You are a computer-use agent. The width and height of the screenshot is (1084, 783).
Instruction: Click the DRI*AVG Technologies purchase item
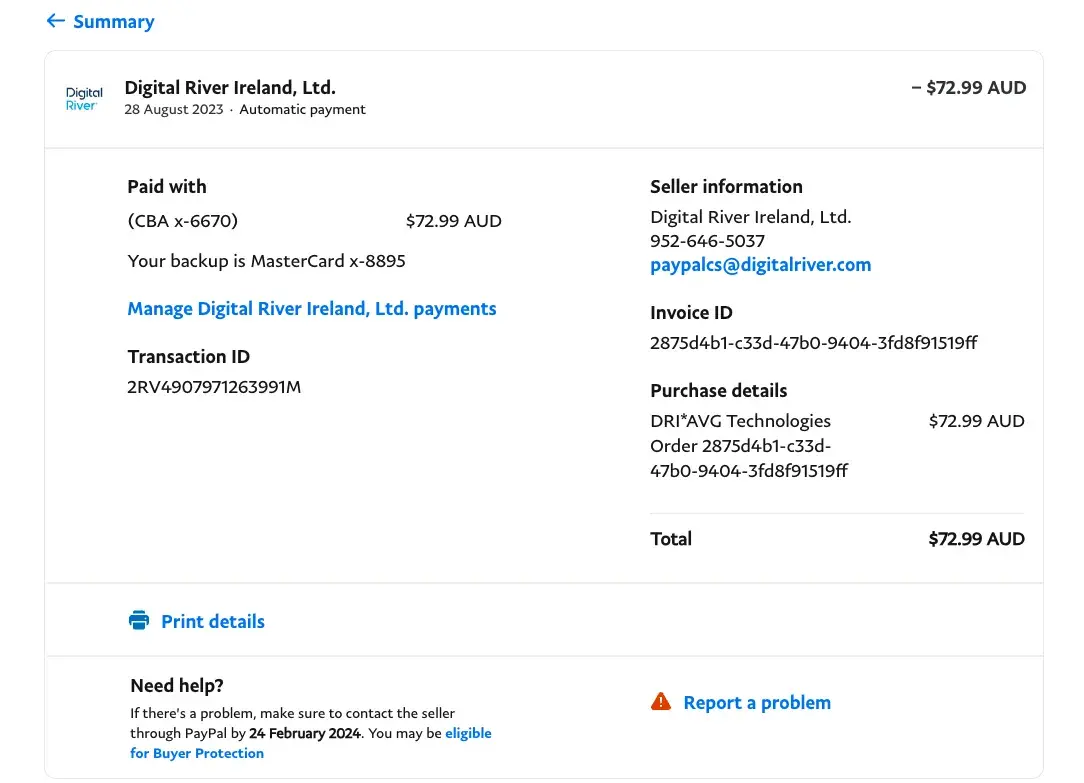click(740, 421)
